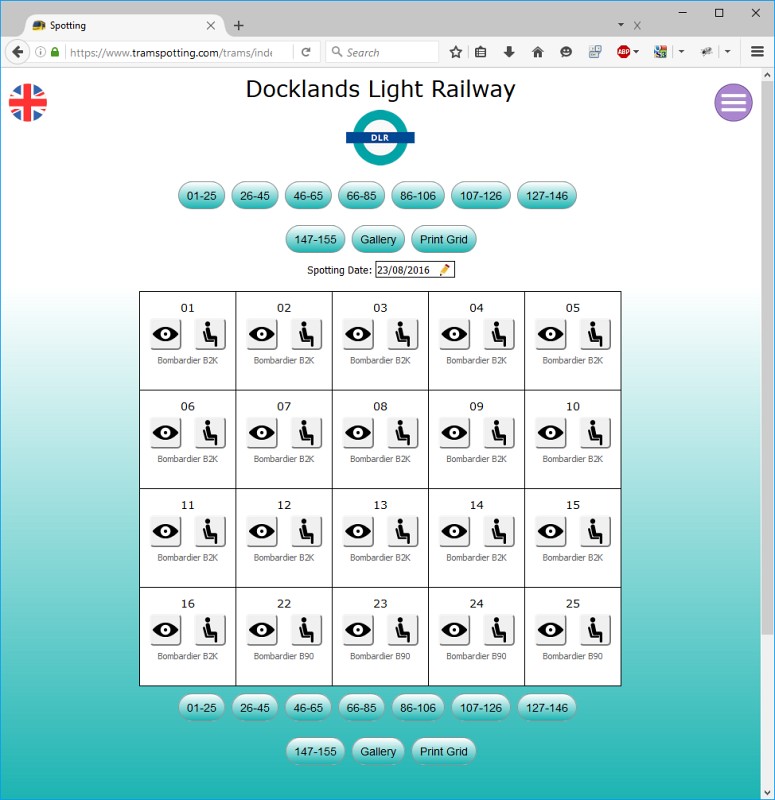775x800 pixels.
Task: Click the bottom Gallery button
Action: (378, 752)
